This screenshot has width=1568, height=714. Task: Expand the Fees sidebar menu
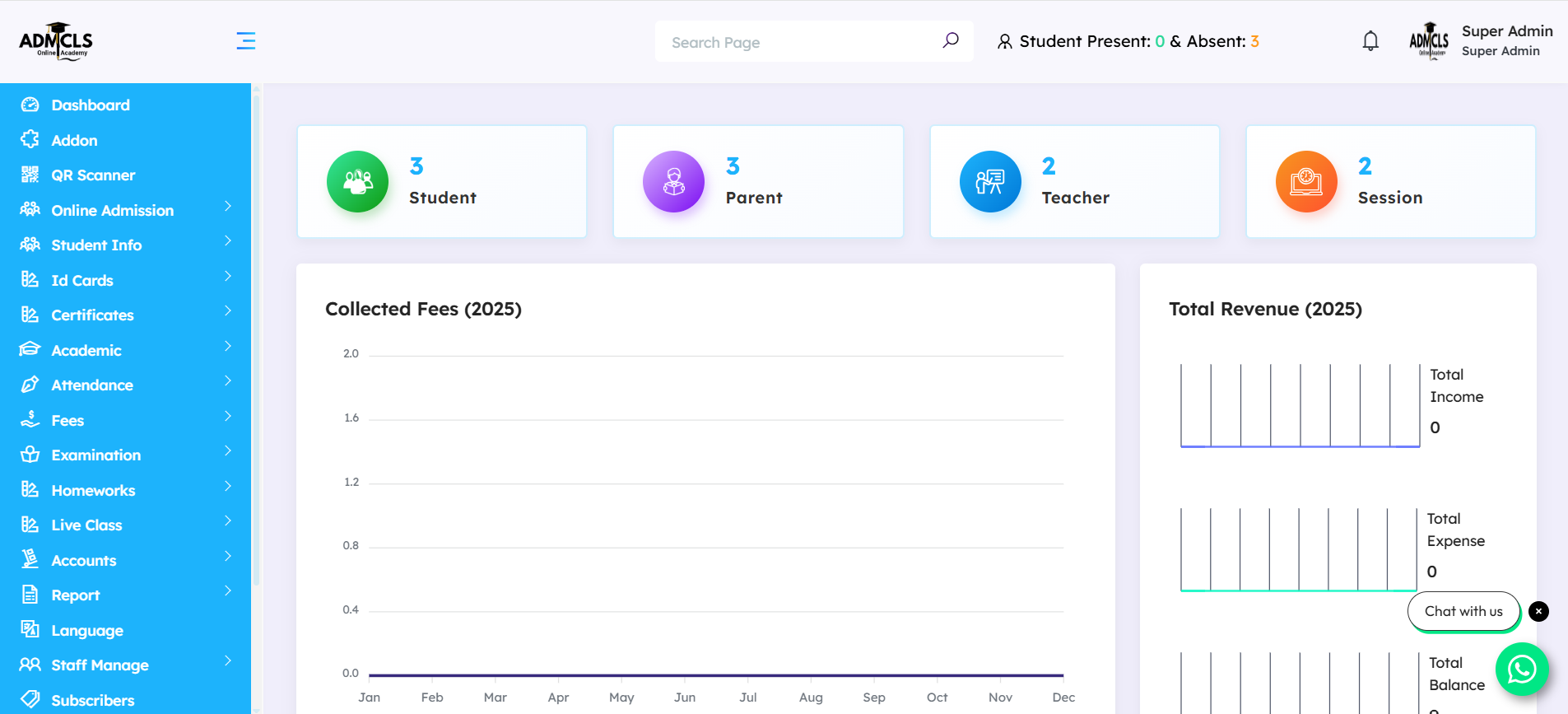[x=67, y=421]
